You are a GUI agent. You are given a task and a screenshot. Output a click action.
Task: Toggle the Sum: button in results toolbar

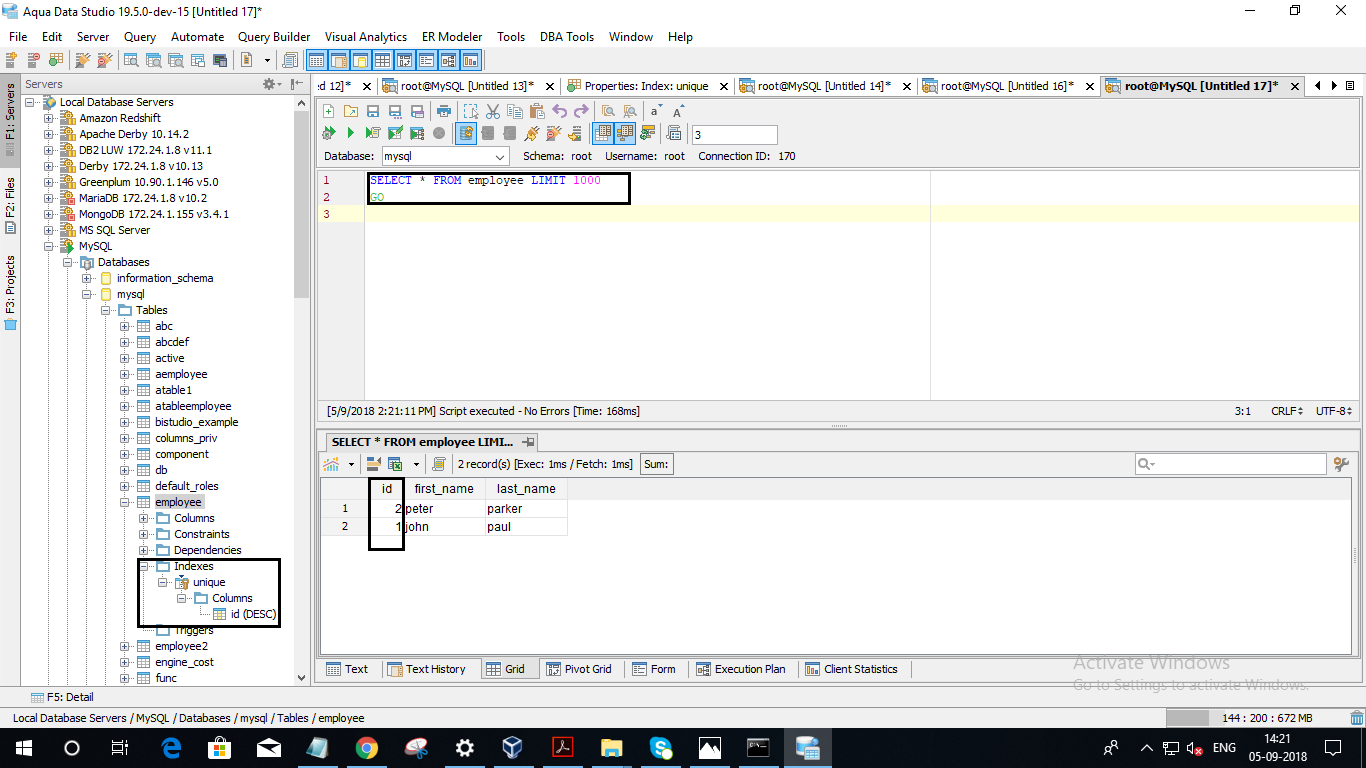656,464
